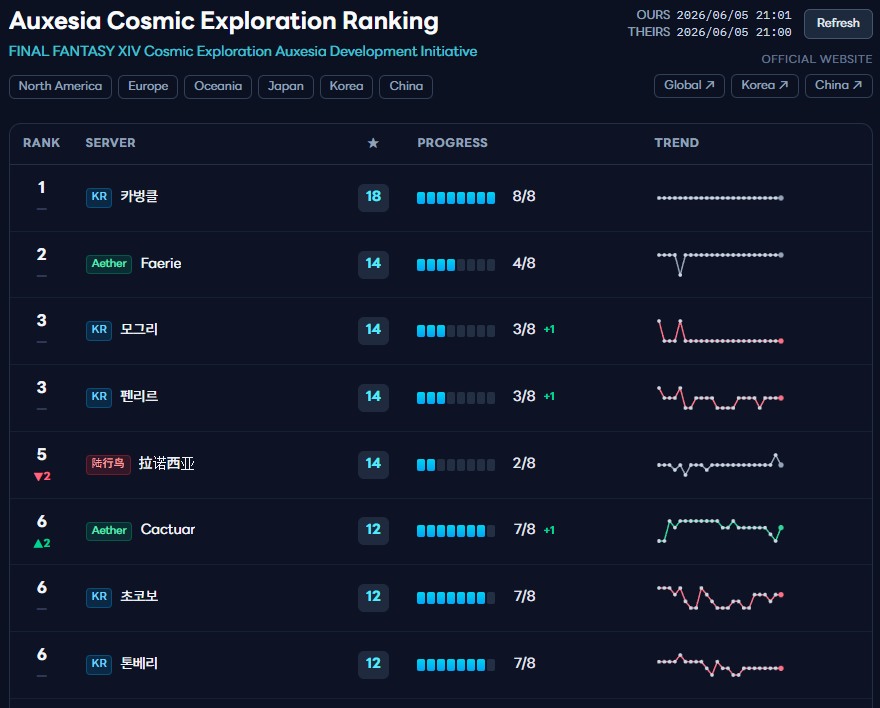Click the KR tag beside 펜리르
Viewport: 880px width, 708px height.
[x=99, y=397]
